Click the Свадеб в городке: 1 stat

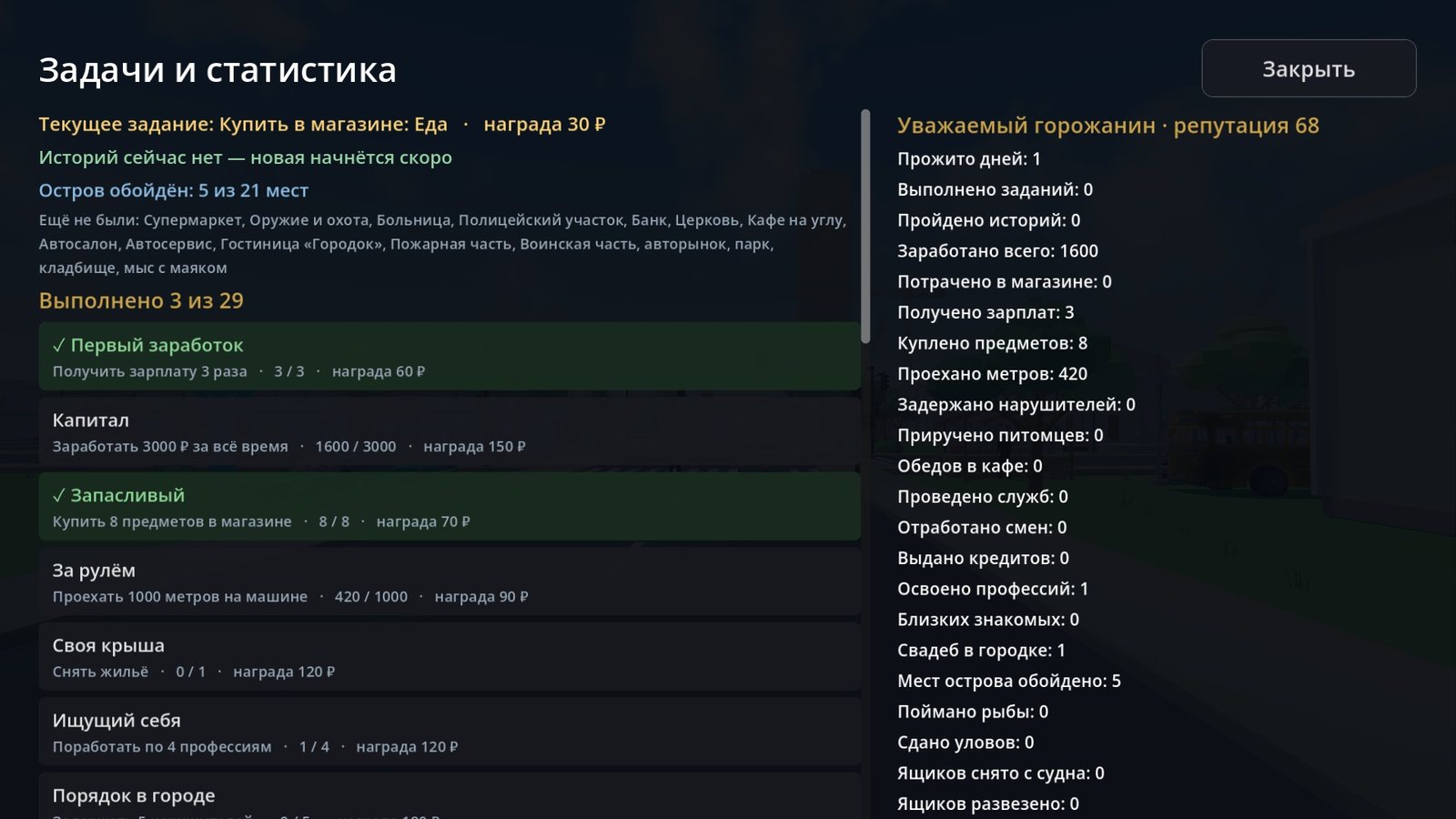pyautogui.click(x=981, y=651)
